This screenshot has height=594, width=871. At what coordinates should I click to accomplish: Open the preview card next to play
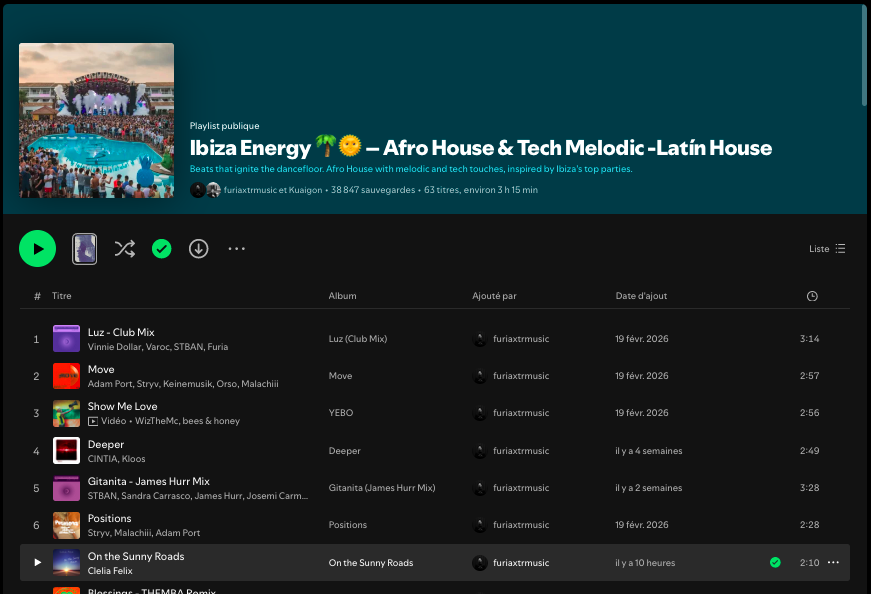click(84, 248)
